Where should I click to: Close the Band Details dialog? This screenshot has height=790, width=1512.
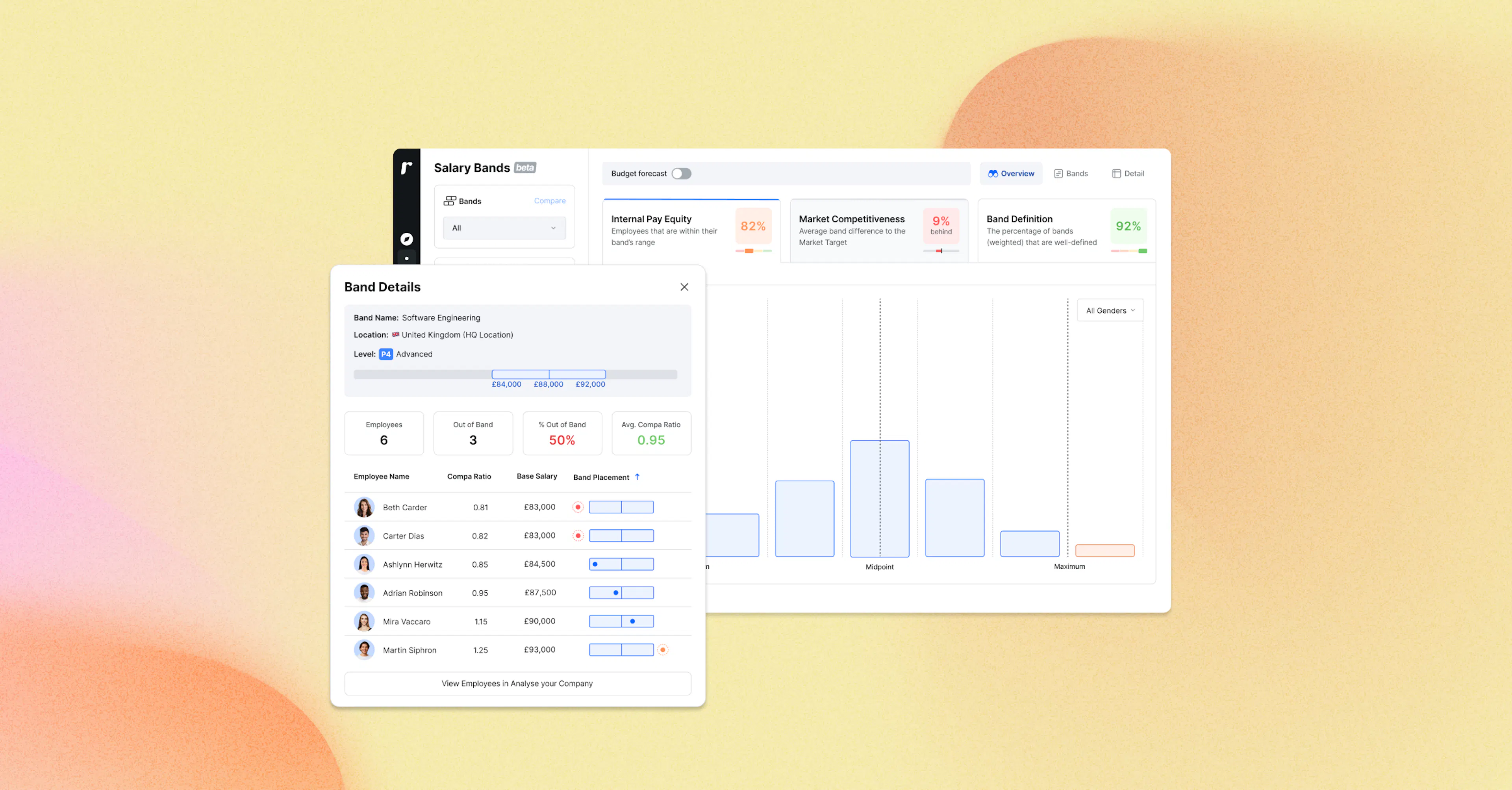(684, 287)
